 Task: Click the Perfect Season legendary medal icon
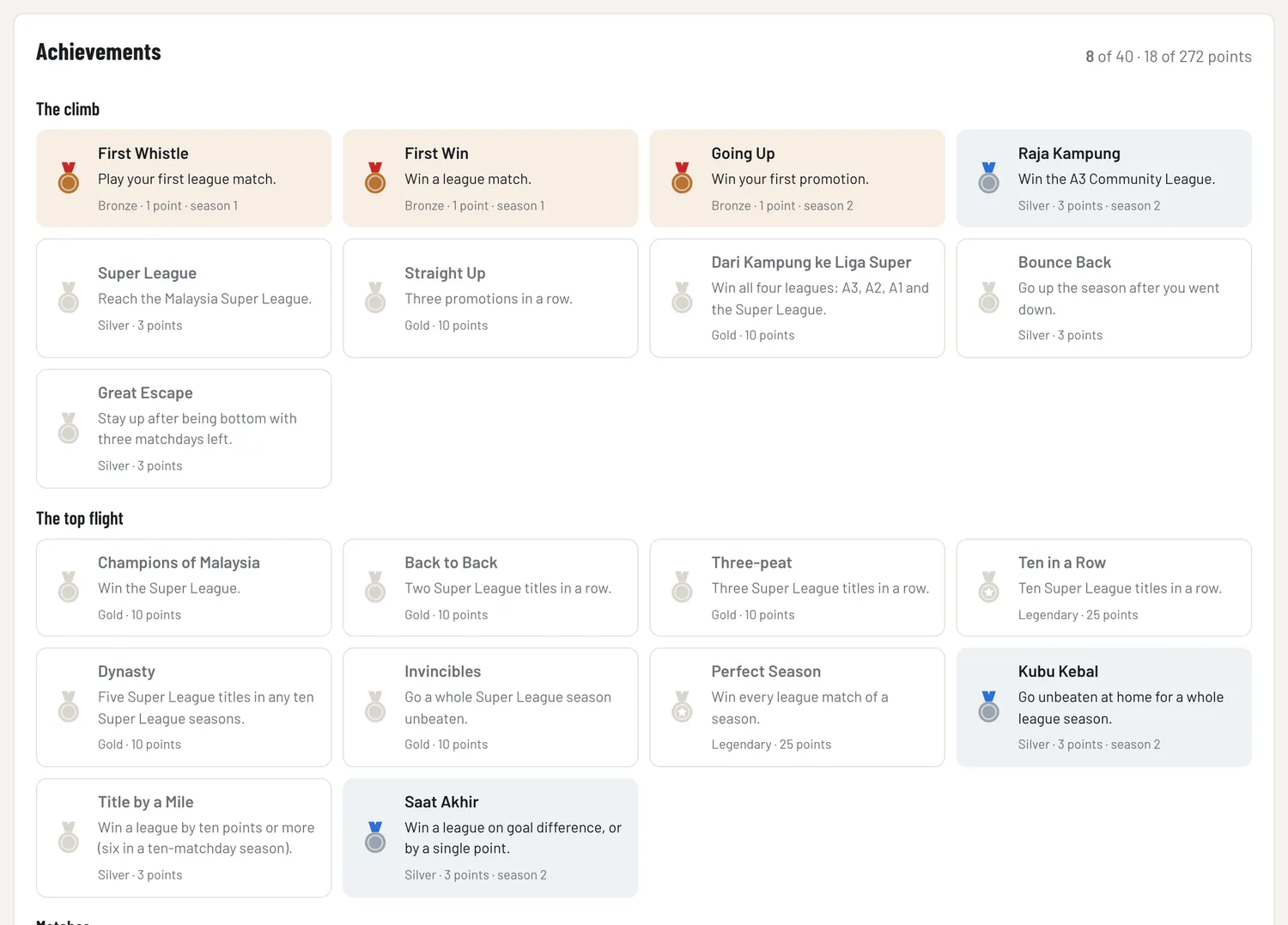[x=682, y=707]
